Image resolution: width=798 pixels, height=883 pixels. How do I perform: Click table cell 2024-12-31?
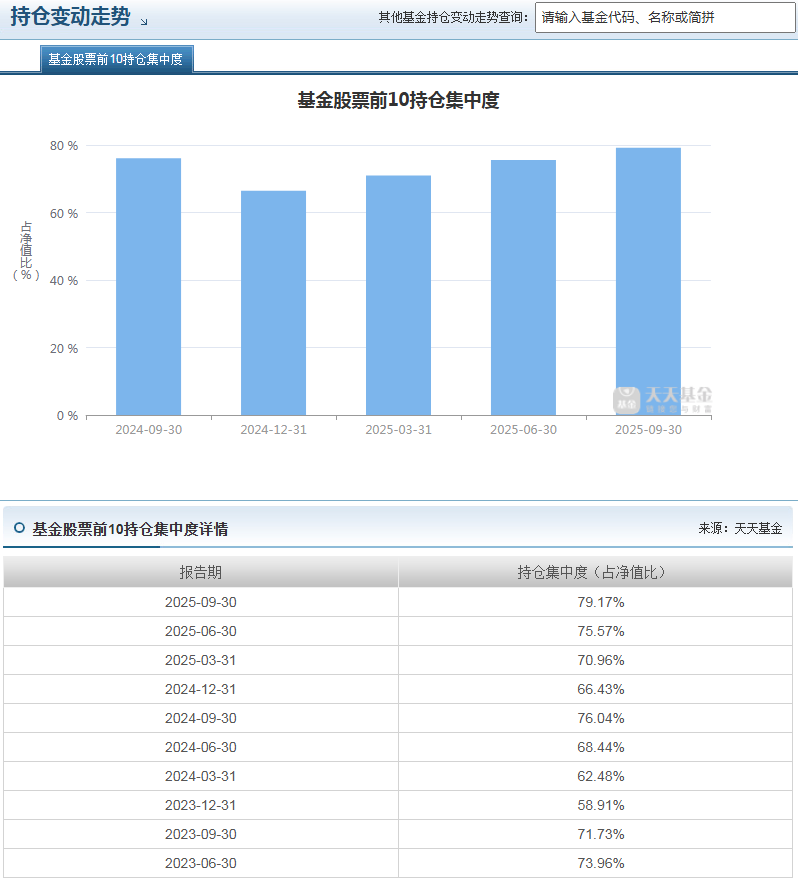(200, 689)
